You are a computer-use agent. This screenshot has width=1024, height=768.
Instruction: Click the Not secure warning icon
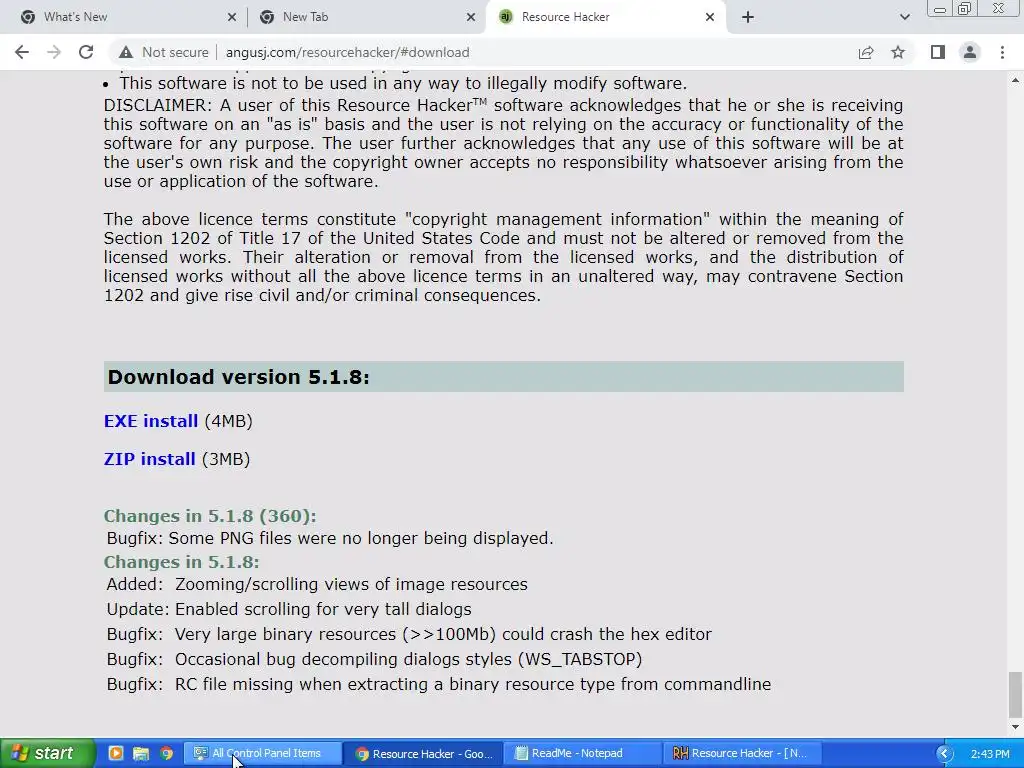(126, 52)
